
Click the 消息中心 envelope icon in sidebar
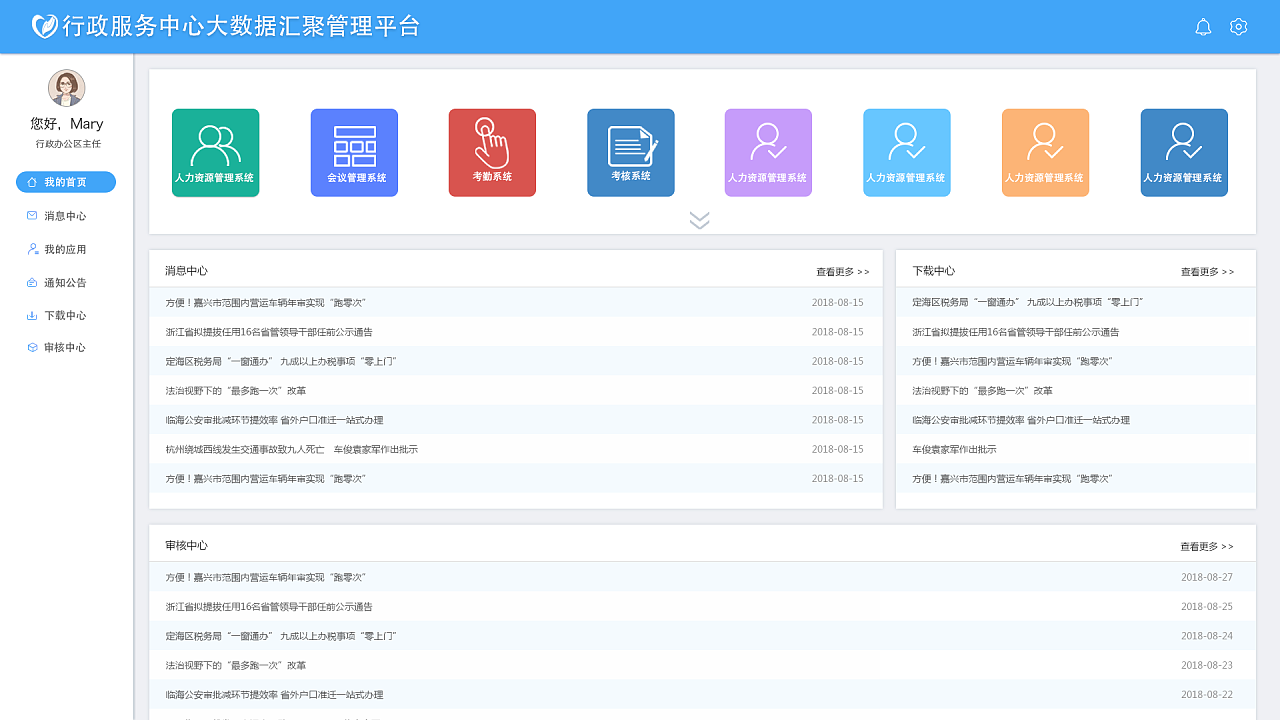click(33, 215)
